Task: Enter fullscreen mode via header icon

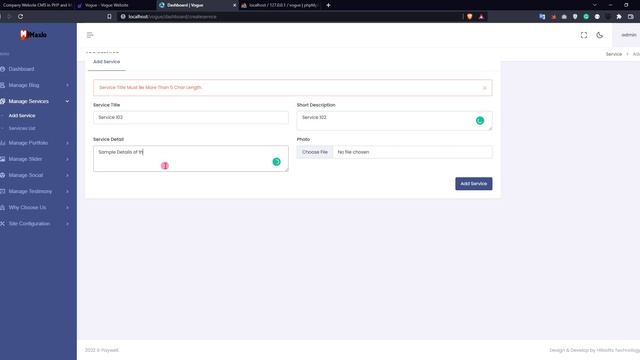Action: (584, 35)
